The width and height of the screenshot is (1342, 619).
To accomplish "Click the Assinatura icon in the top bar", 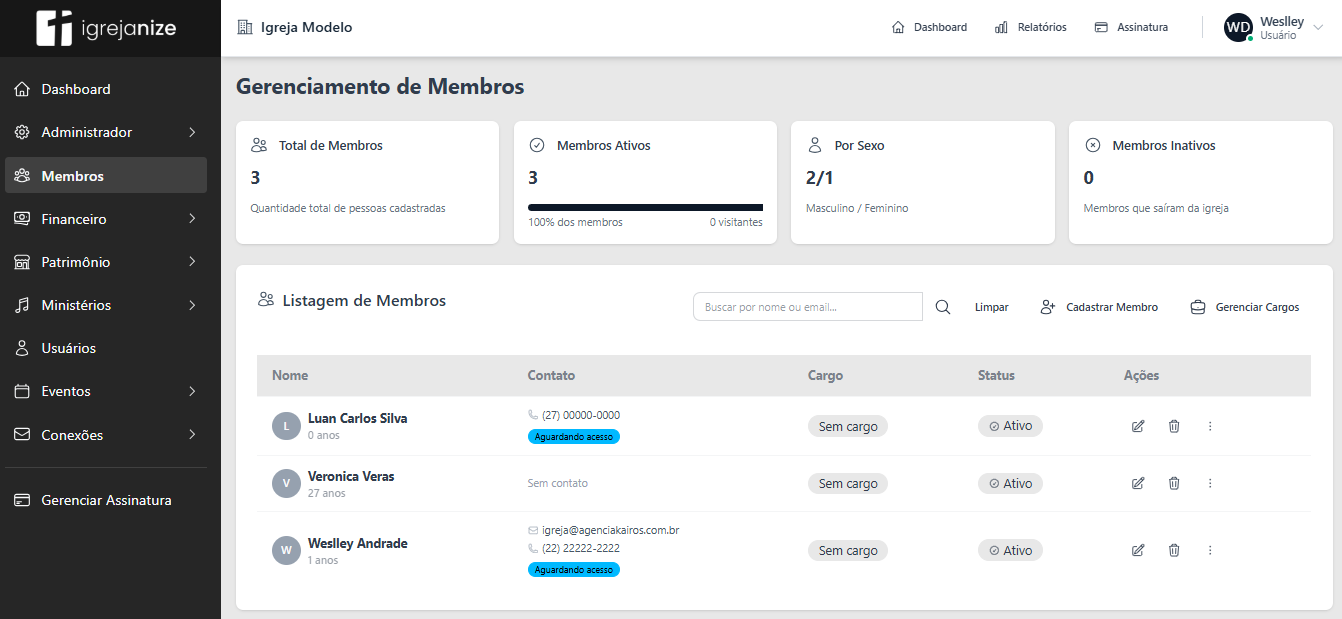I will [1099, 27].
